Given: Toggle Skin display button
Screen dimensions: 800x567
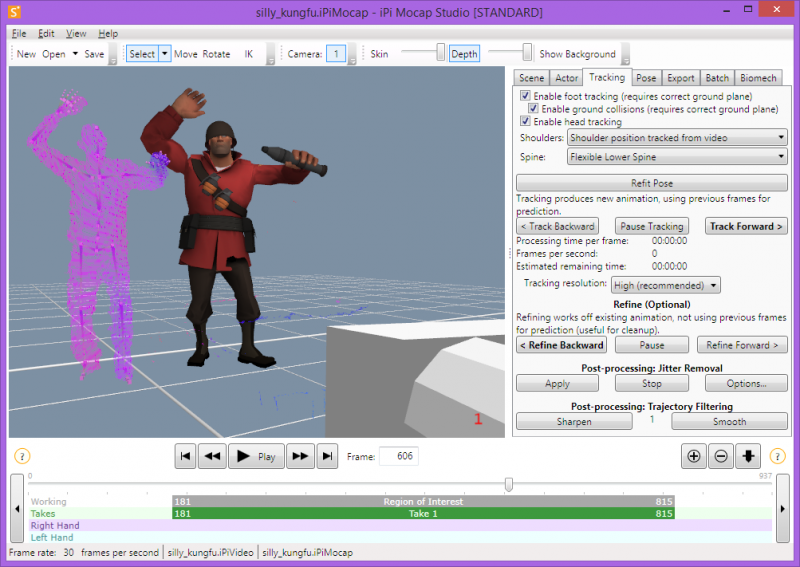Looking at the screenshot, I should tap(379, 54).
